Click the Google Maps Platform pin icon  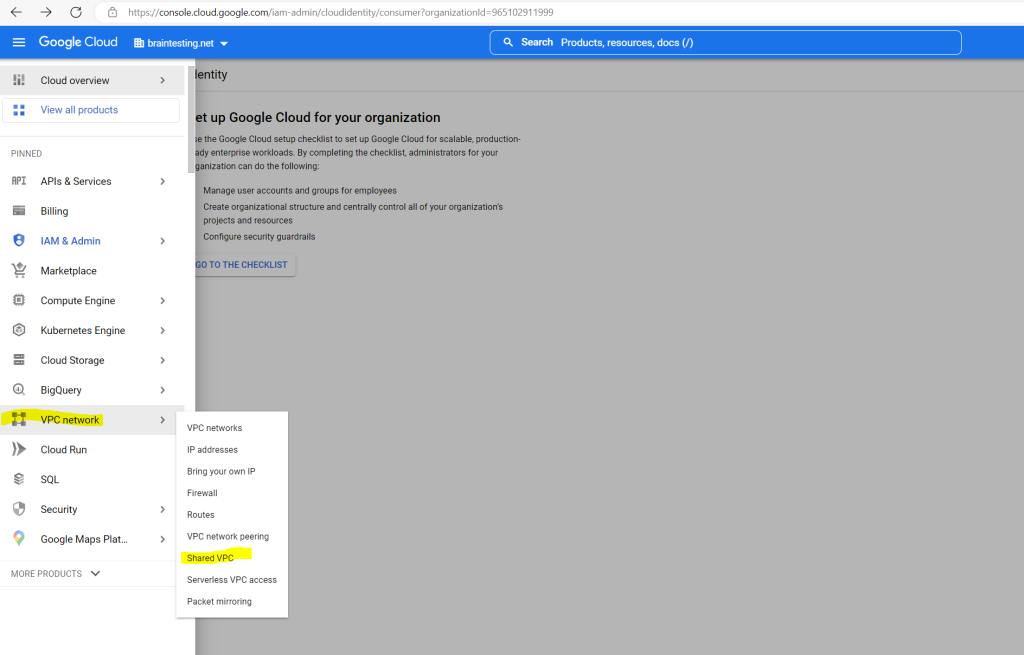pyautogui.click(x=19, y=538)
